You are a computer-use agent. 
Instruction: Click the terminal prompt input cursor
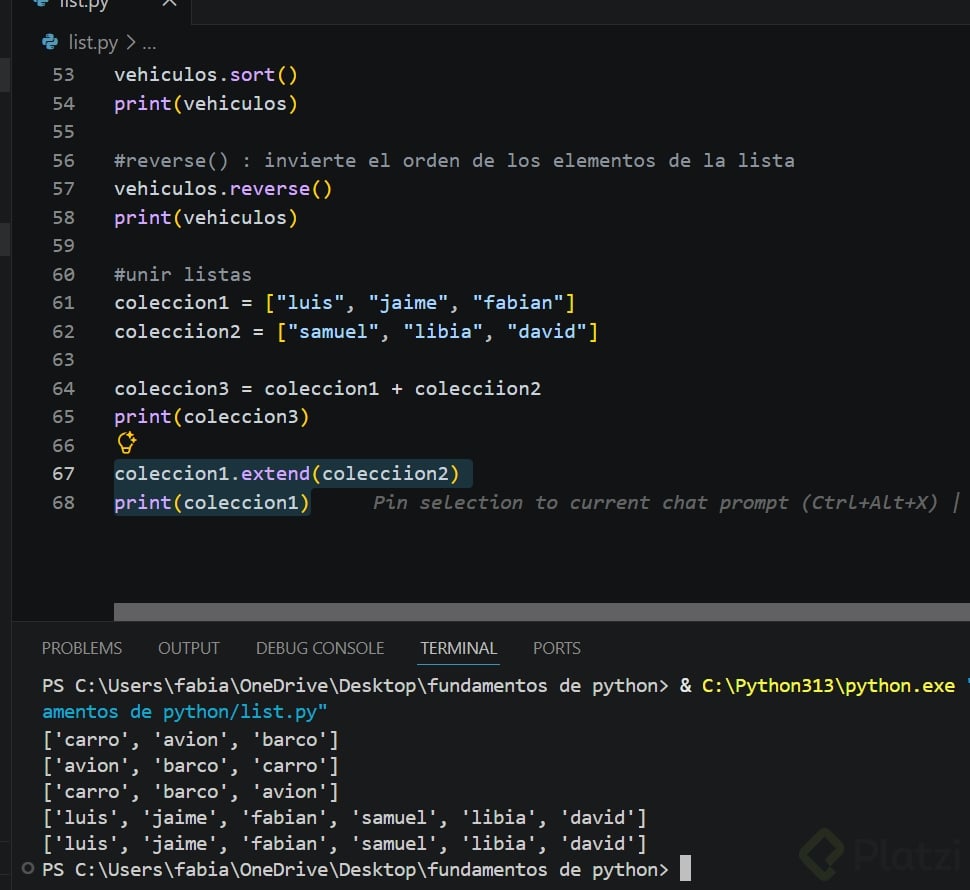coord(685,868)
